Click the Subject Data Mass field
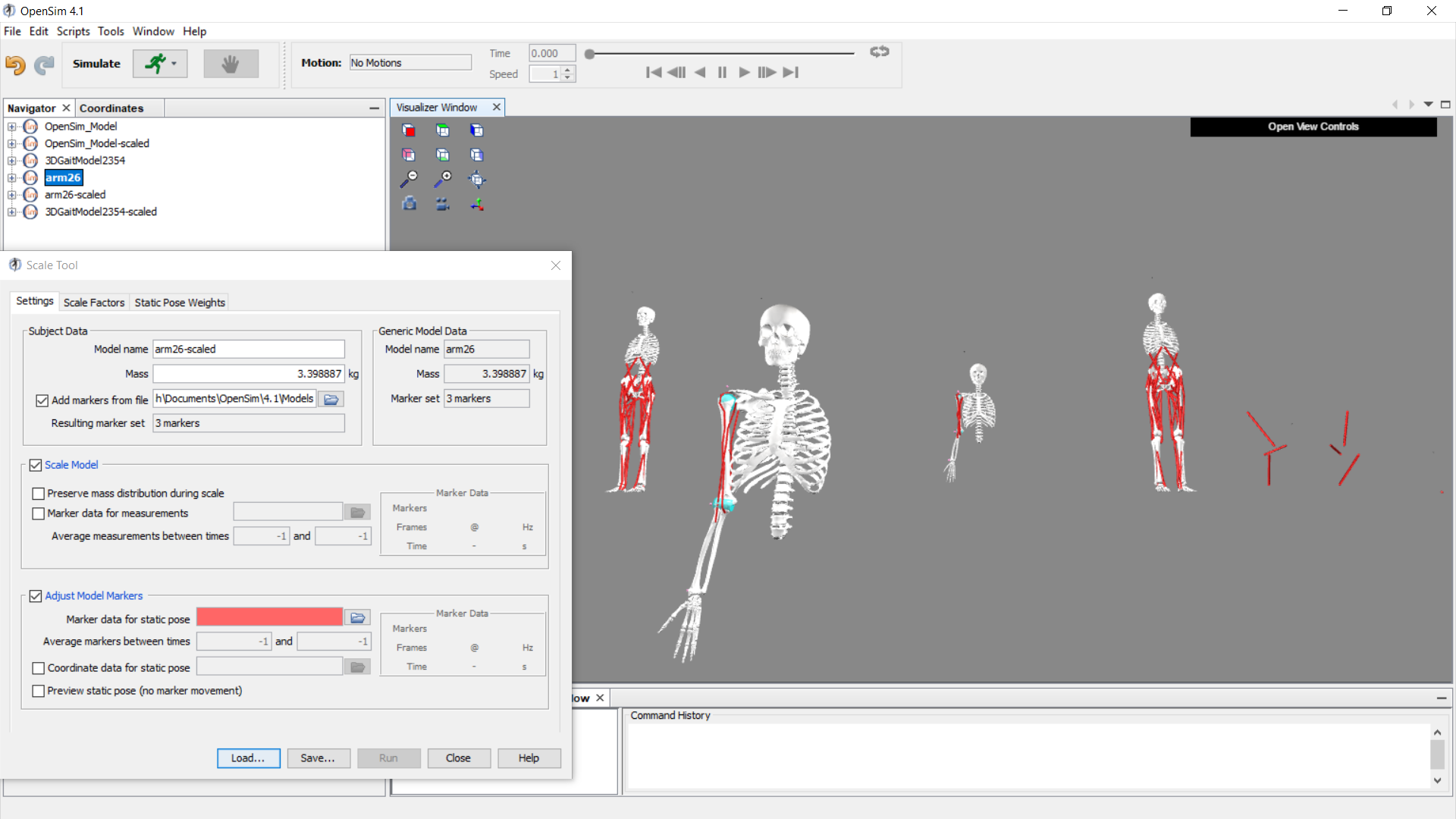 [x=249, y=374]
